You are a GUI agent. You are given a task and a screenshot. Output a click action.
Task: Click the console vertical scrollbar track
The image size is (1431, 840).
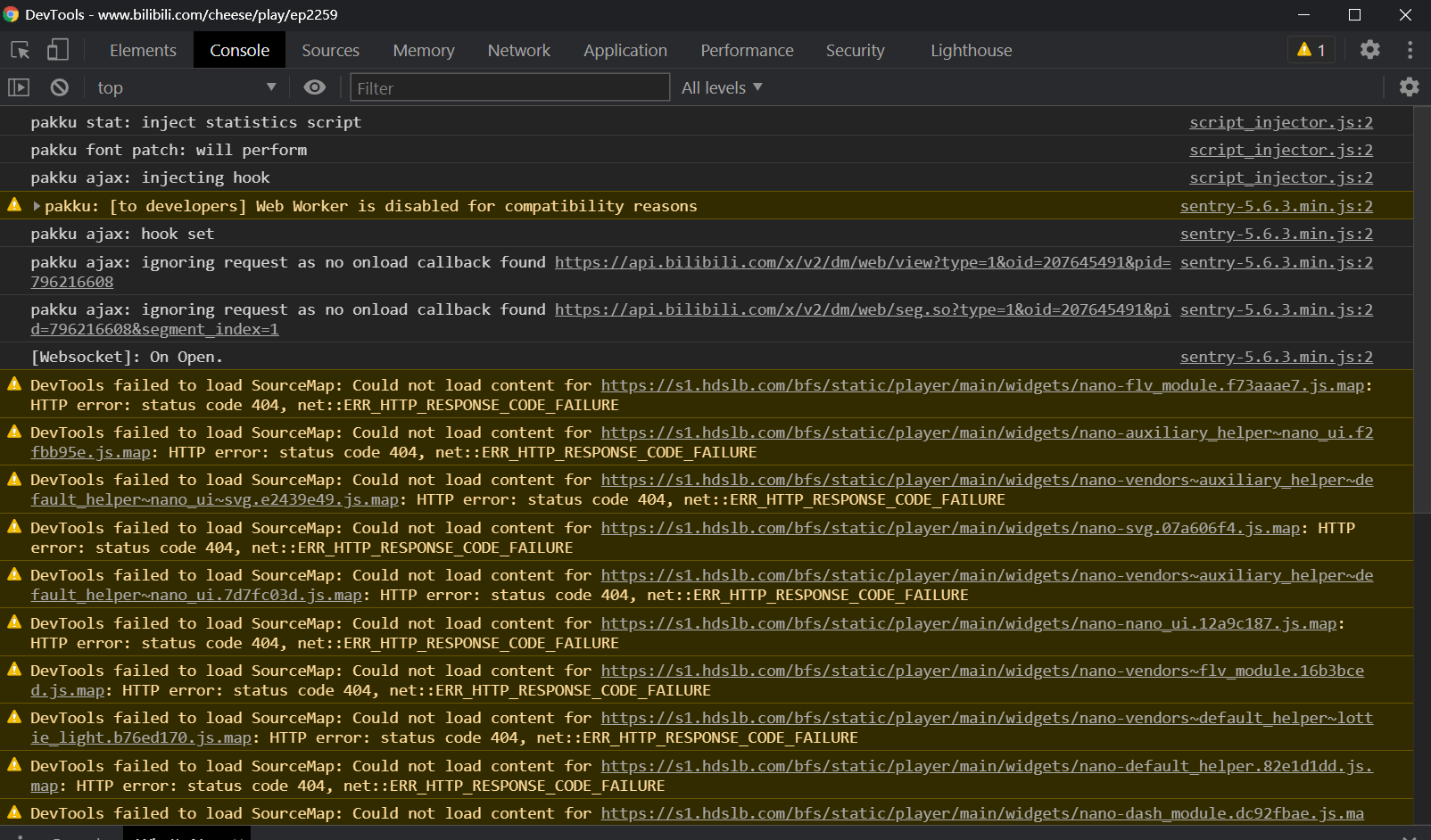pyautogui.click(x=1422, y=465)
